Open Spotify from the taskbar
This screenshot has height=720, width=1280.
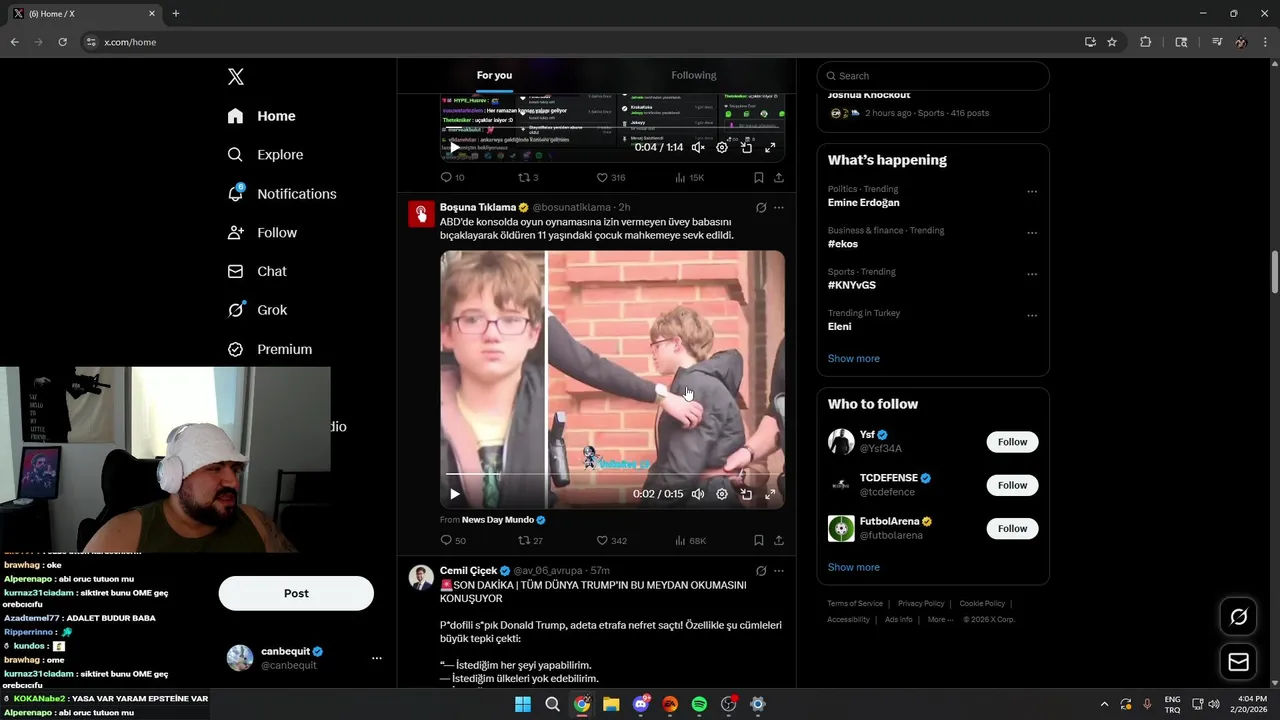point(699,704)
